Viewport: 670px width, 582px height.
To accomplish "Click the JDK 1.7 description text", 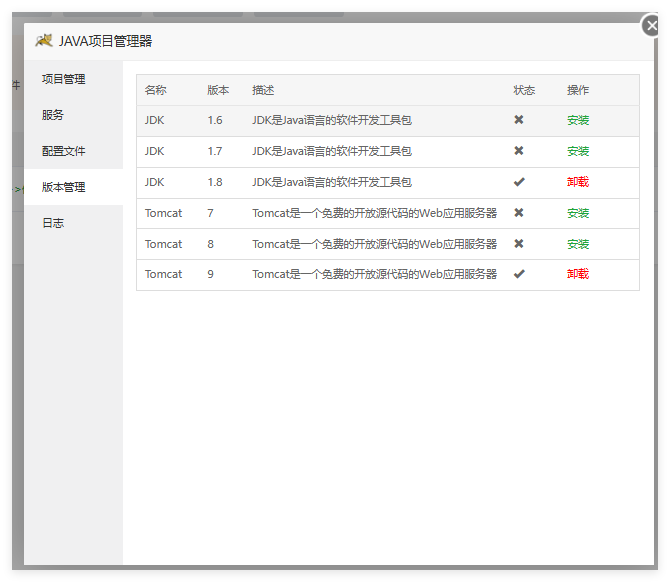I will (x=332, y=151).
